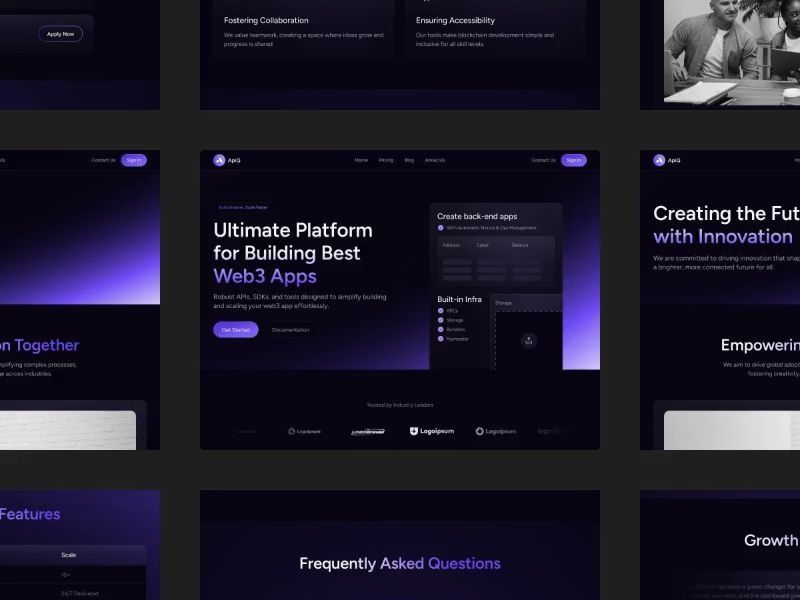800x600 pixels.
Task: Click the gear-shaped logo in the trusted row
Action: (x=304, y=431)
